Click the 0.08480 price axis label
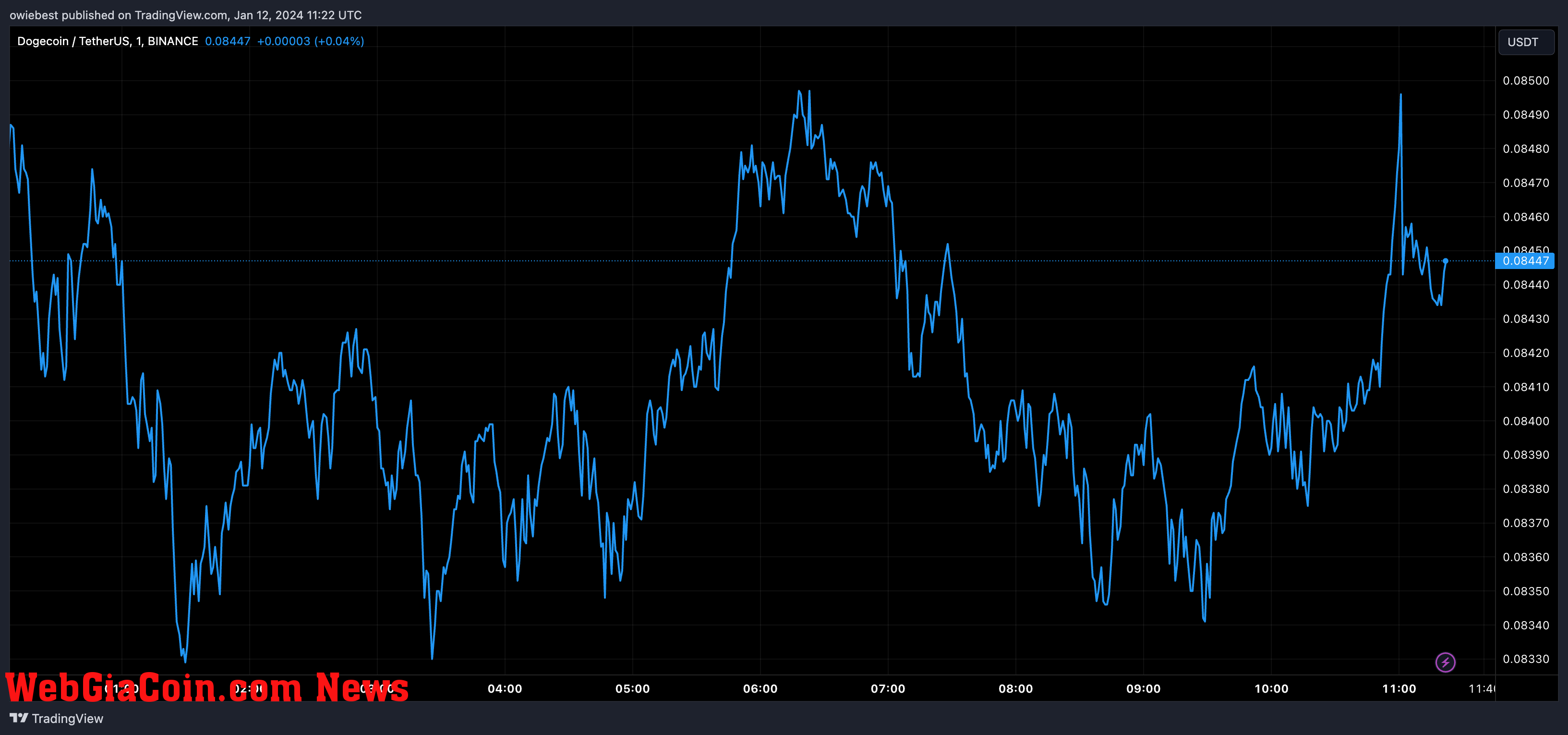 pos(1525,149)
